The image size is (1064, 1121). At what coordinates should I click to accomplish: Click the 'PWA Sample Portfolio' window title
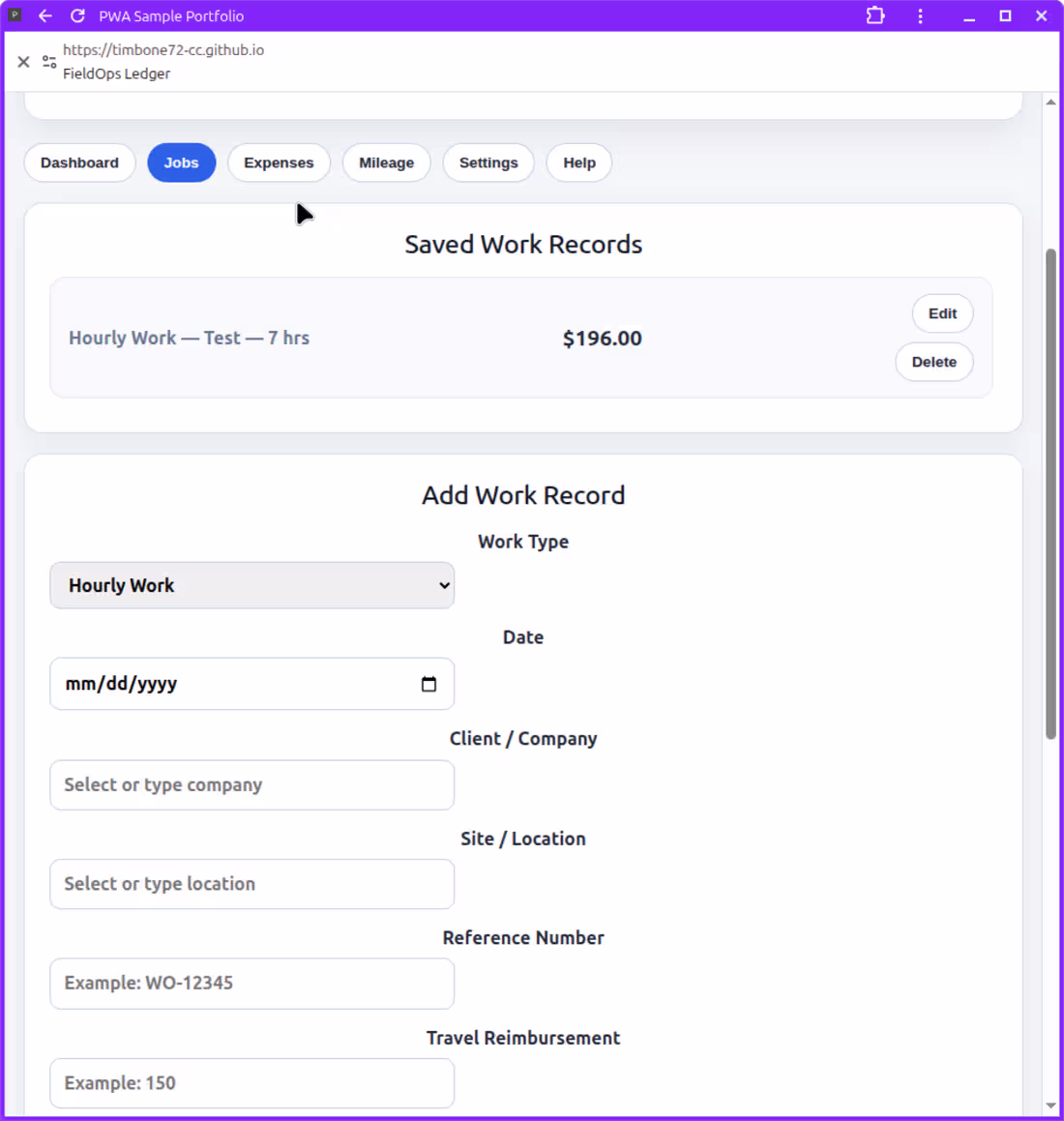click(171, 15)
